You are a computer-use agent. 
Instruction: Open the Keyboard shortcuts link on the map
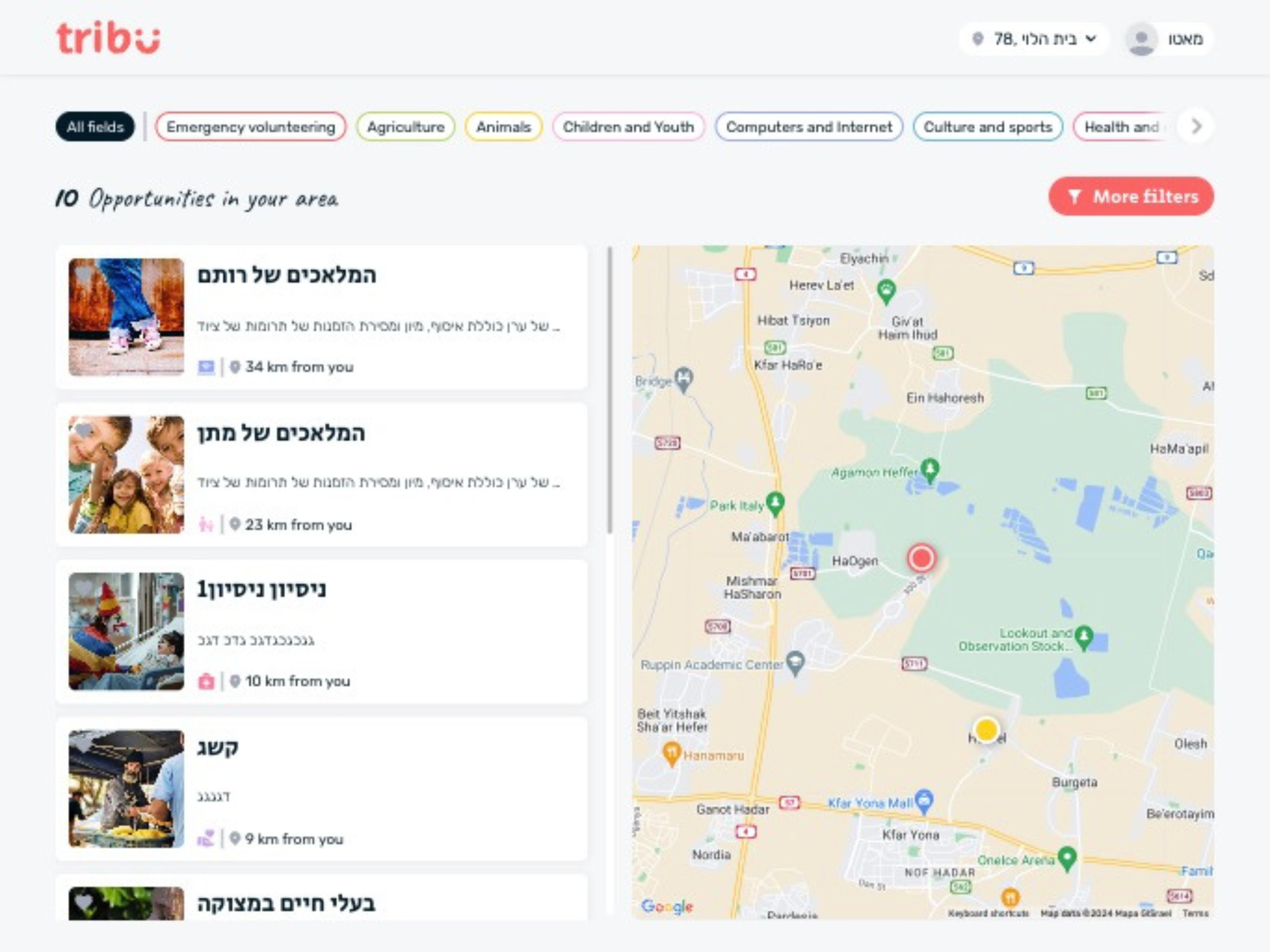[x=988, y=913]
